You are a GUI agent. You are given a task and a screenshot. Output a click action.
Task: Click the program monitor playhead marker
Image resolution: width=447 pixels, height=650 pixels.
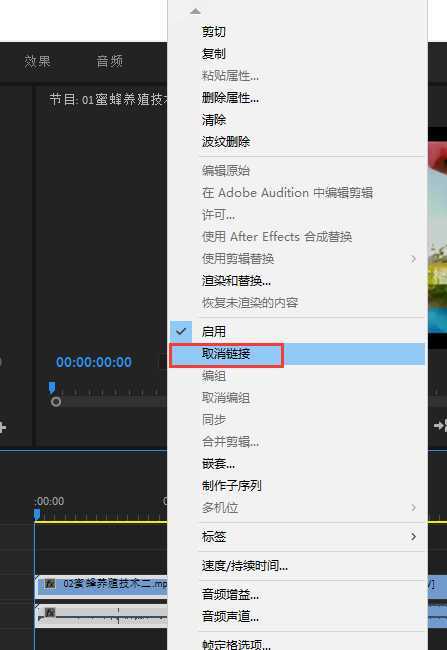tap(52, 388)
